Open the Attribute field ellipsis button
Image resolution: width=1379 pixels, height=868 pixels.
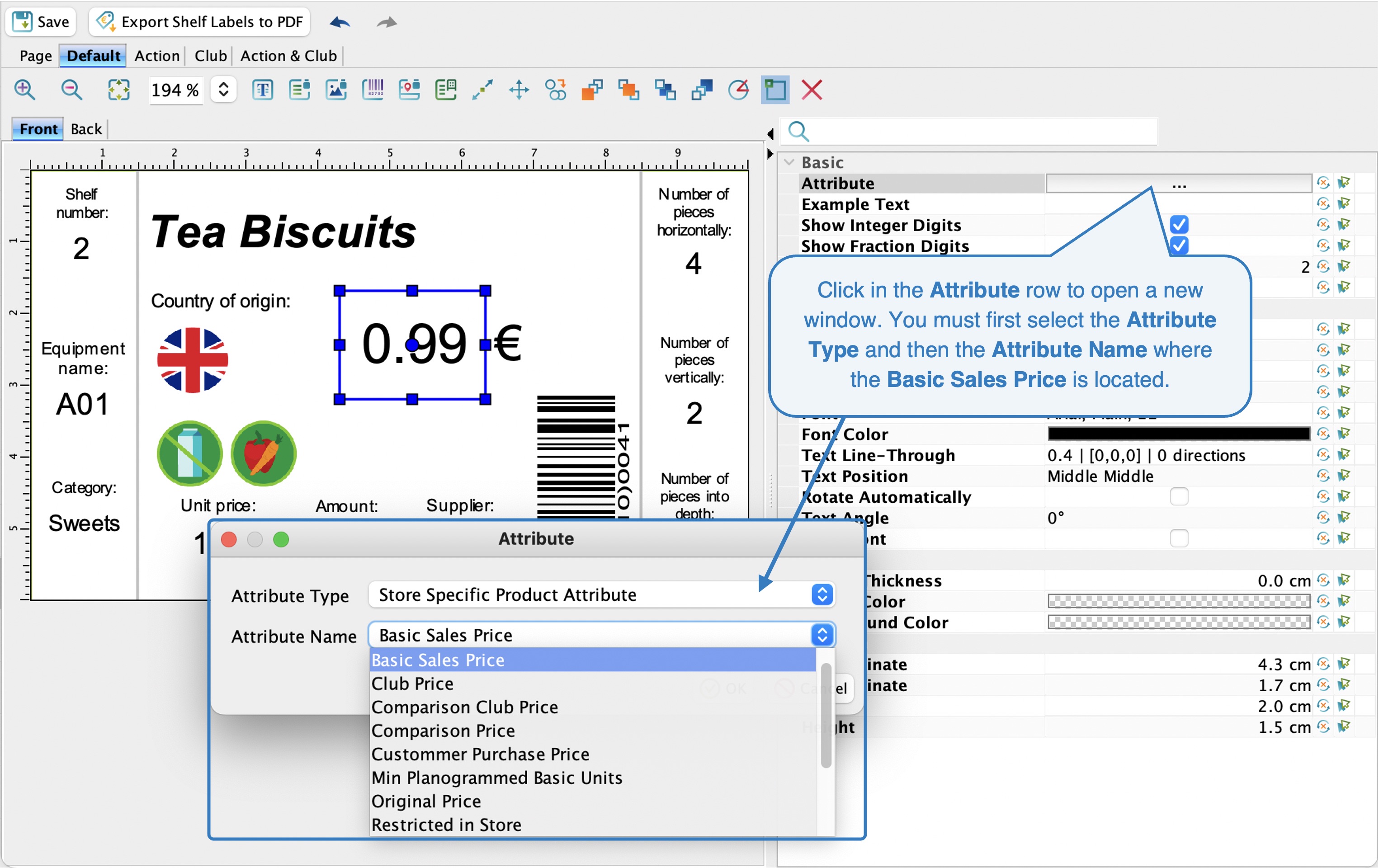[1179, 183]
